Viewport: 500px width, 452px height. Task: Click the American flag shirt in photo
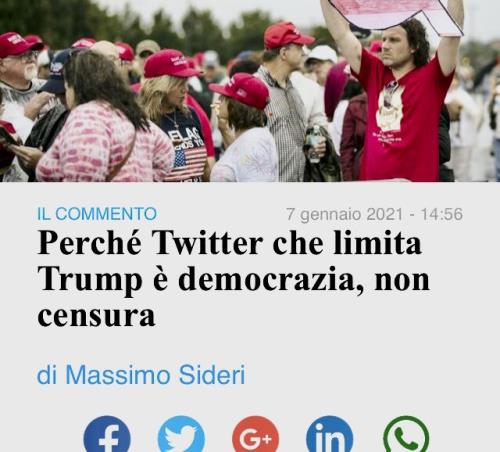(x=189, y=162)
